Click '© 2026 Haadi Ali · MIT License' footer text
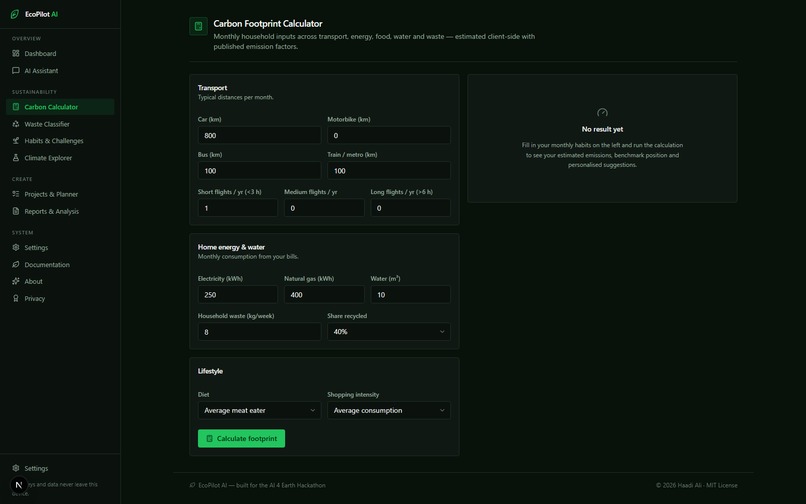This screenshot has height=504, width=806. [697, 485]
